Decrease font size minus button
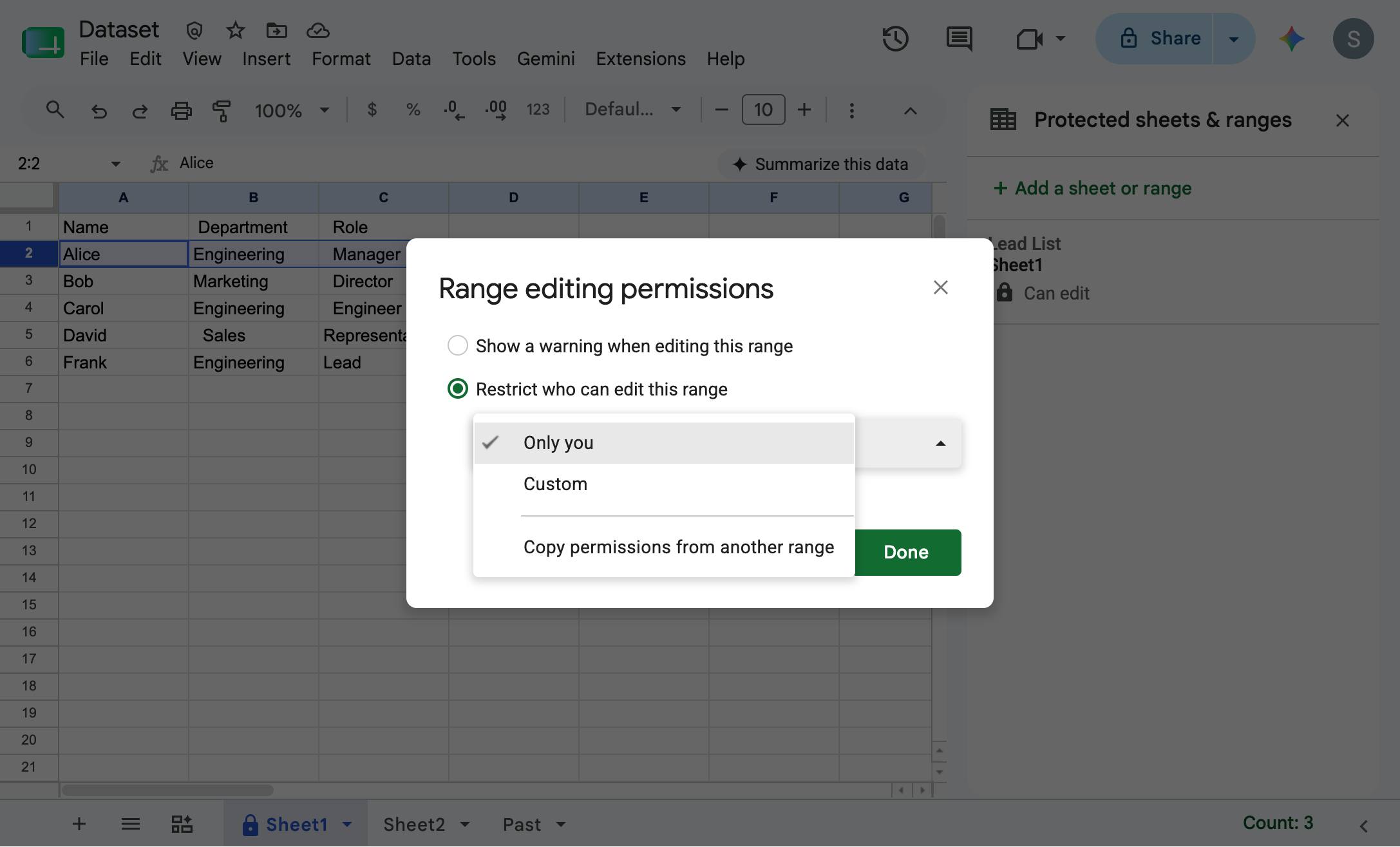This screenshot has height=847, width=1400. point(721,110)
